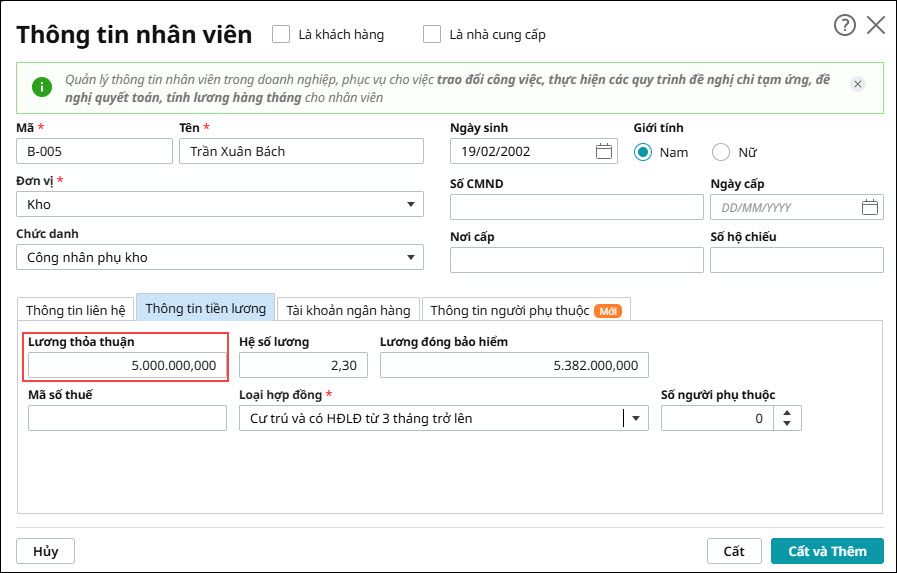897x573 pixels.
Task: Expand the Chức danh dropdown
Action: 410,258
